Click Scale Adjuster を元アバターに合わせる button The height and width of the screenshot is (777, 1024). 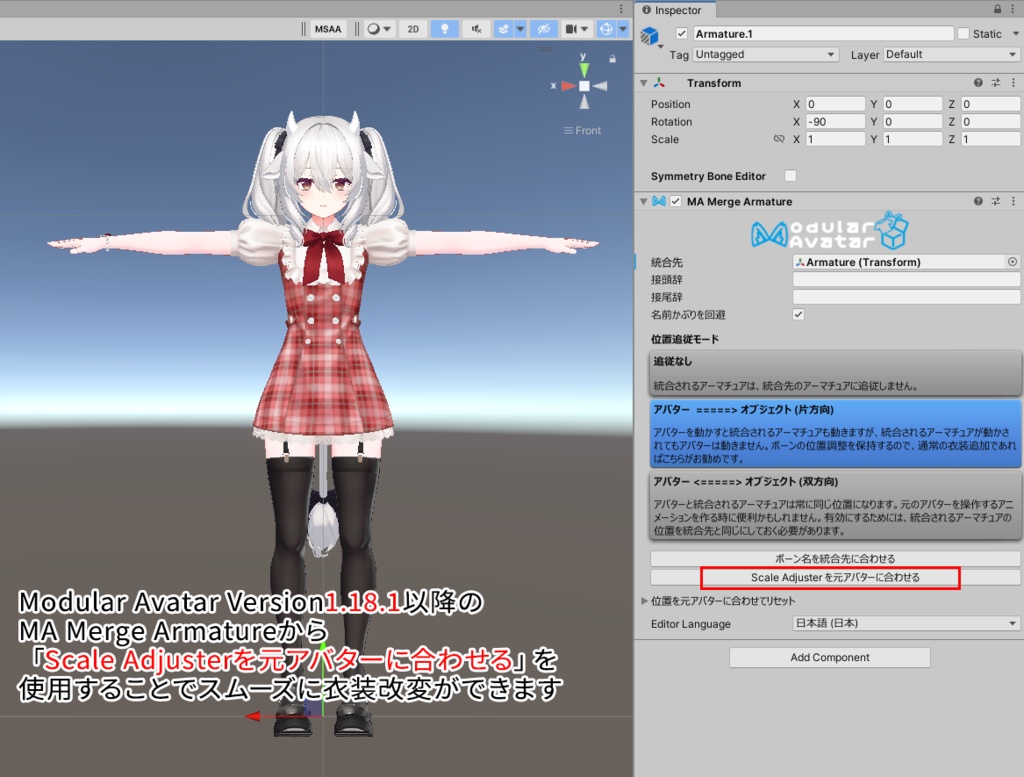click(835, 578)
